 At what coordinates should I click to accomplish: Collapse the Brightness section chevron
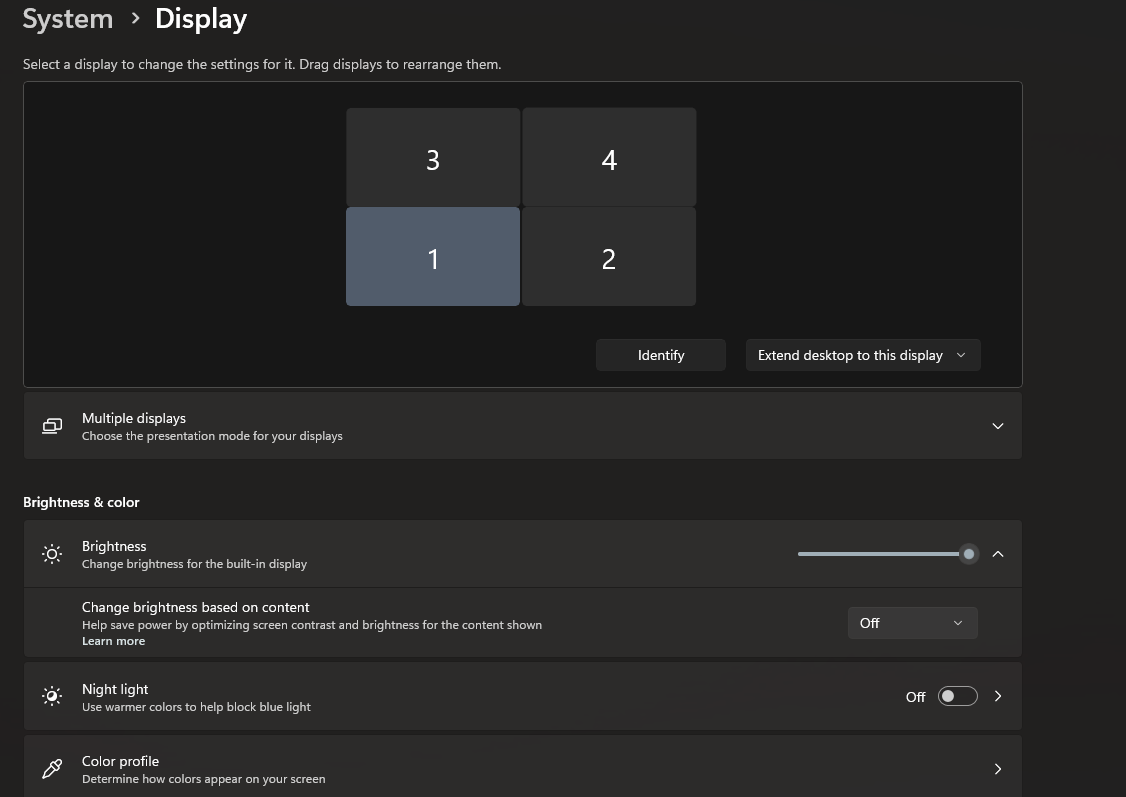997,554
